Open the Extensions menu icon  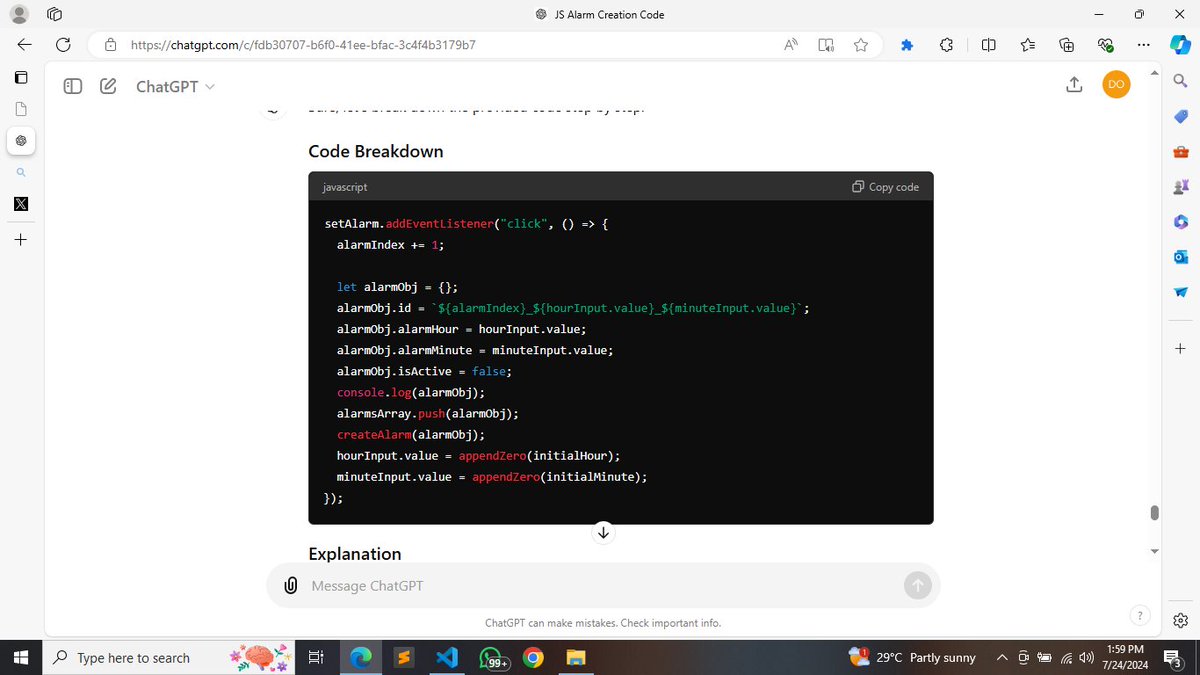[946, 45]
